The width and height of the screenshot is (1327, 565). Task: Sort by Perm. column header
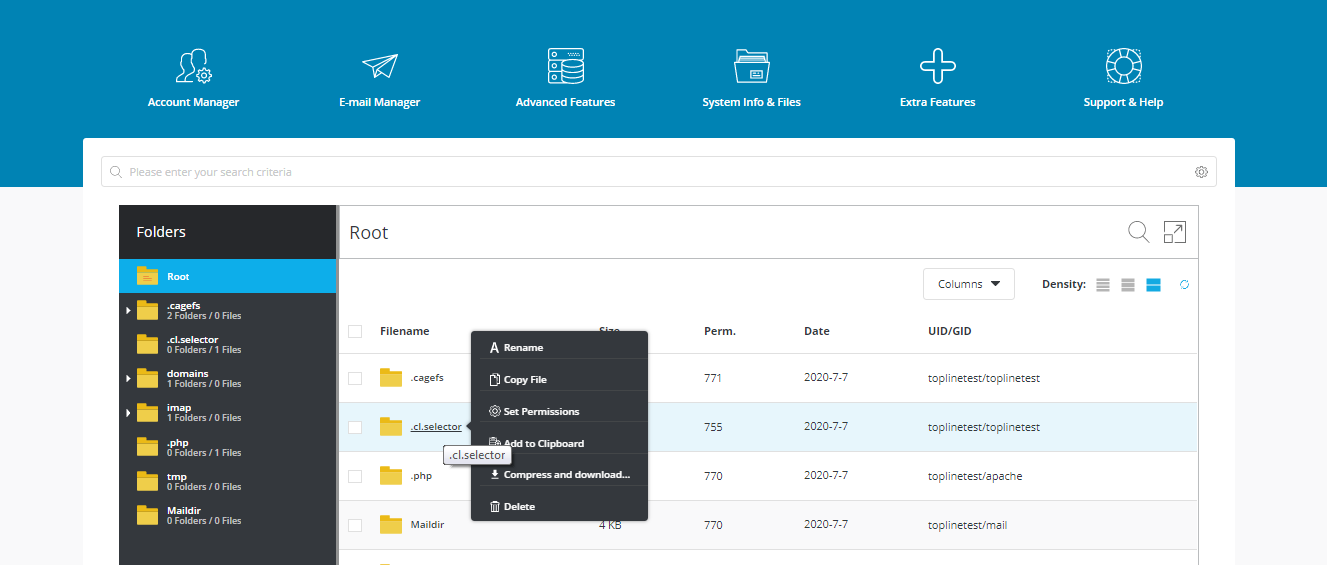(720, 331)
